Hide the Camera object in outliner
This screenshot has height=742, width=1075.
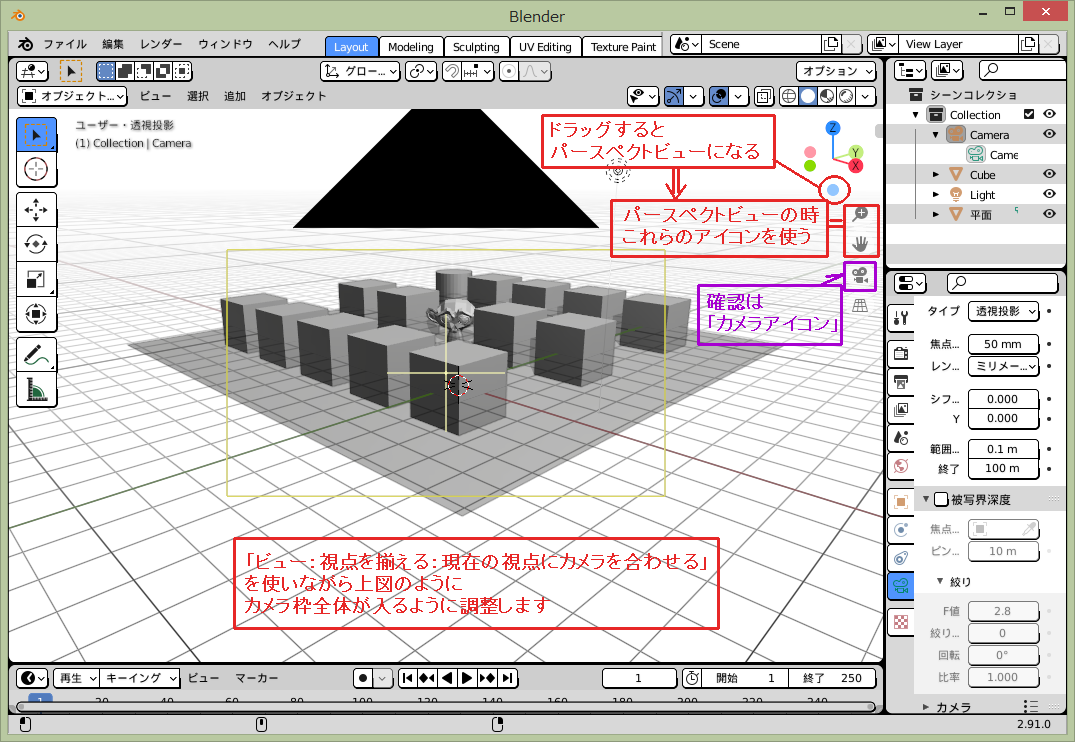coord(1050,134)
